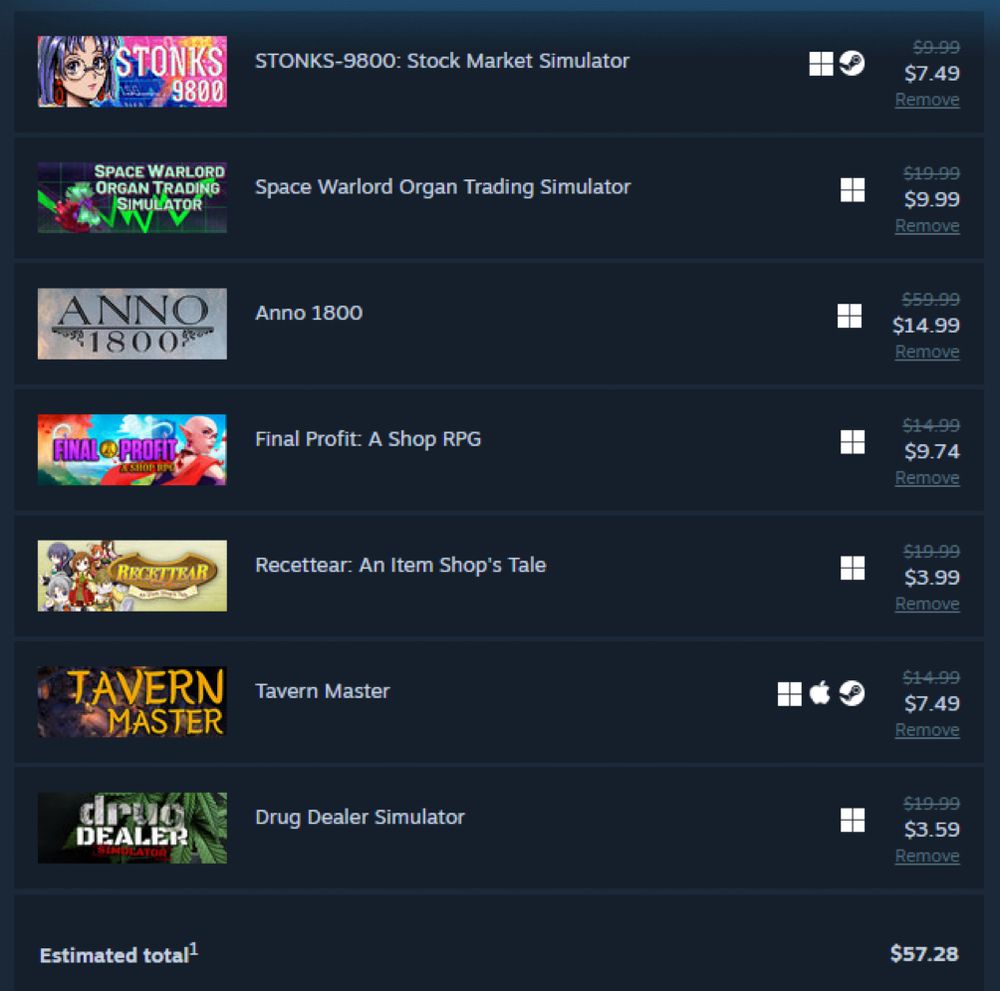Click the SteamOS icon for Tavern Master
Viewport: 1000px width, 991px height.
coord(852,693)
